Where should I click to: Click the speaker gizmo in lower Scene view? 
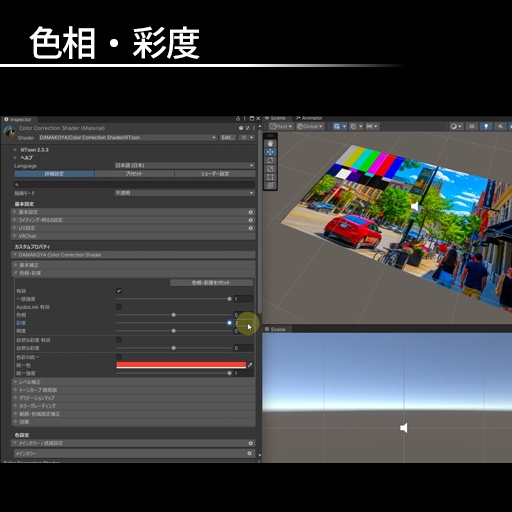[404, 428]
